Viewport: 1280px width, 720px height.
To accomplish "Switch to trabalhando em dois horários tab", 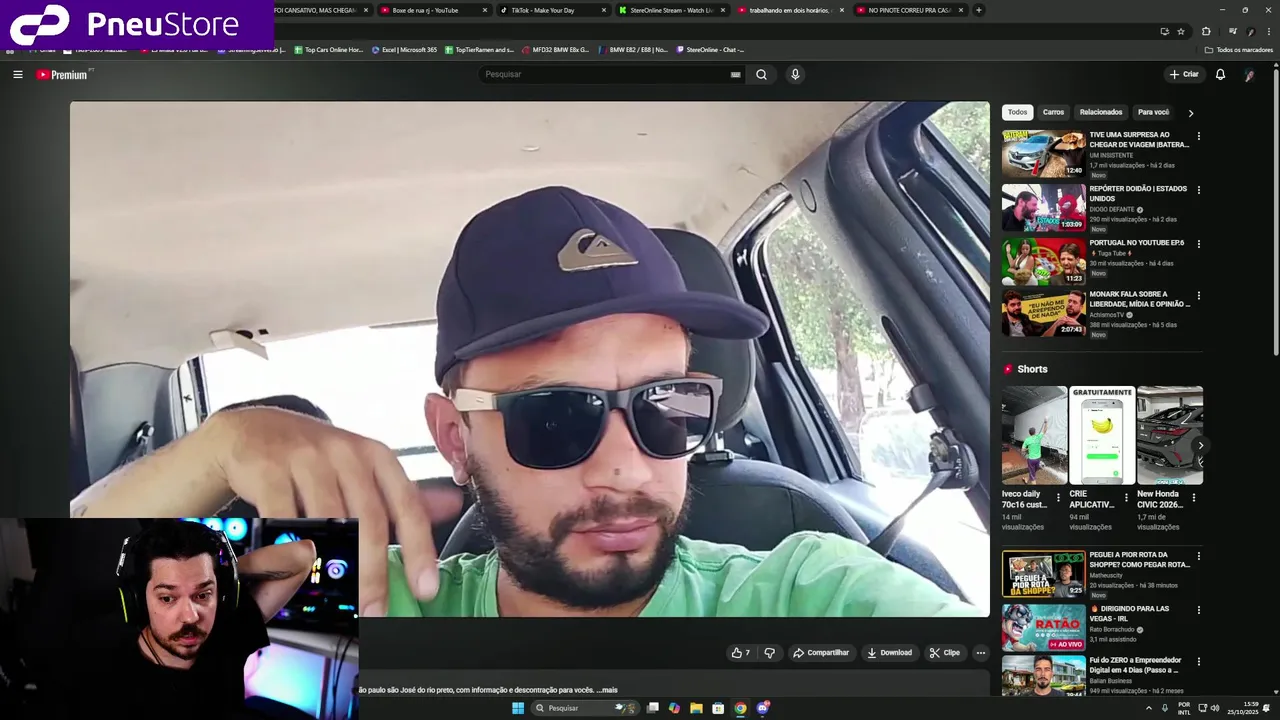I will pyautogui.click(x=790, y=10).
